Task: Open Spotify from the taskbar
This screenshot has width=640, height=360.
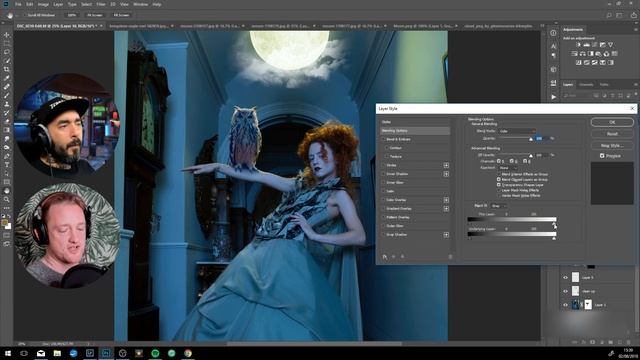Action: (155, 353)
